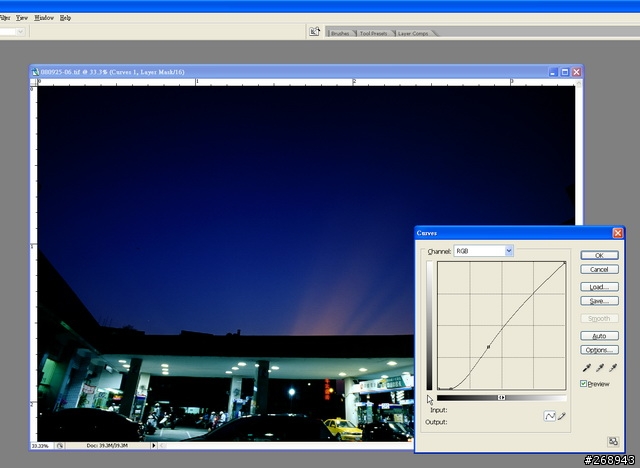
Task: Open the View menu
Action: coord(22,18)
